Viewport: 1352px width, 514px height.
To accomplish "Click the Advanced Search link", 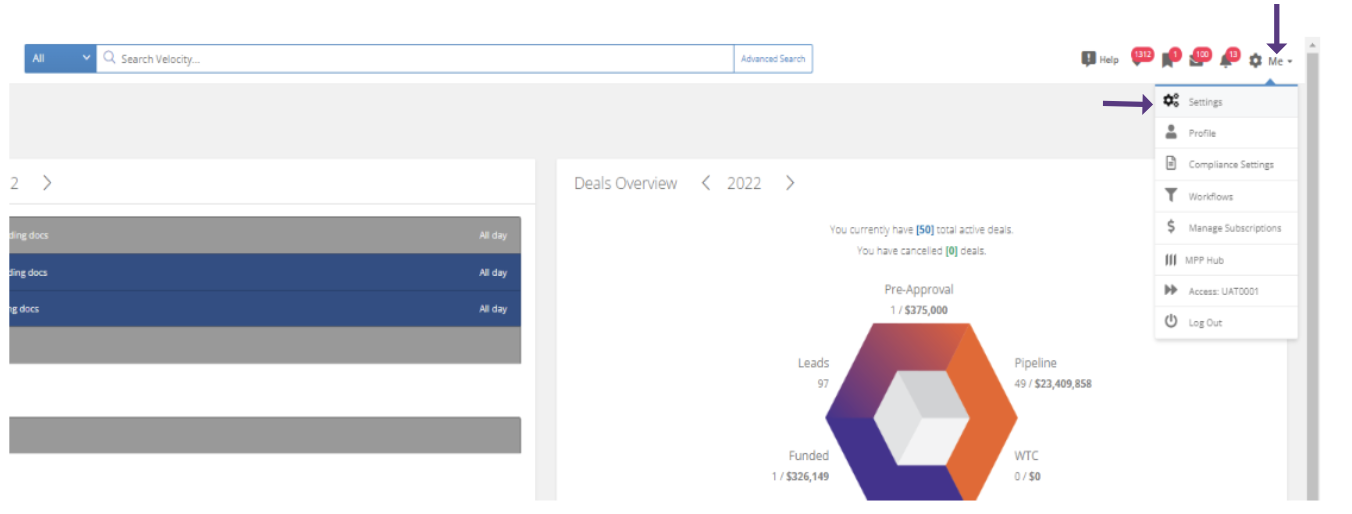I will (x=772, y=59).
